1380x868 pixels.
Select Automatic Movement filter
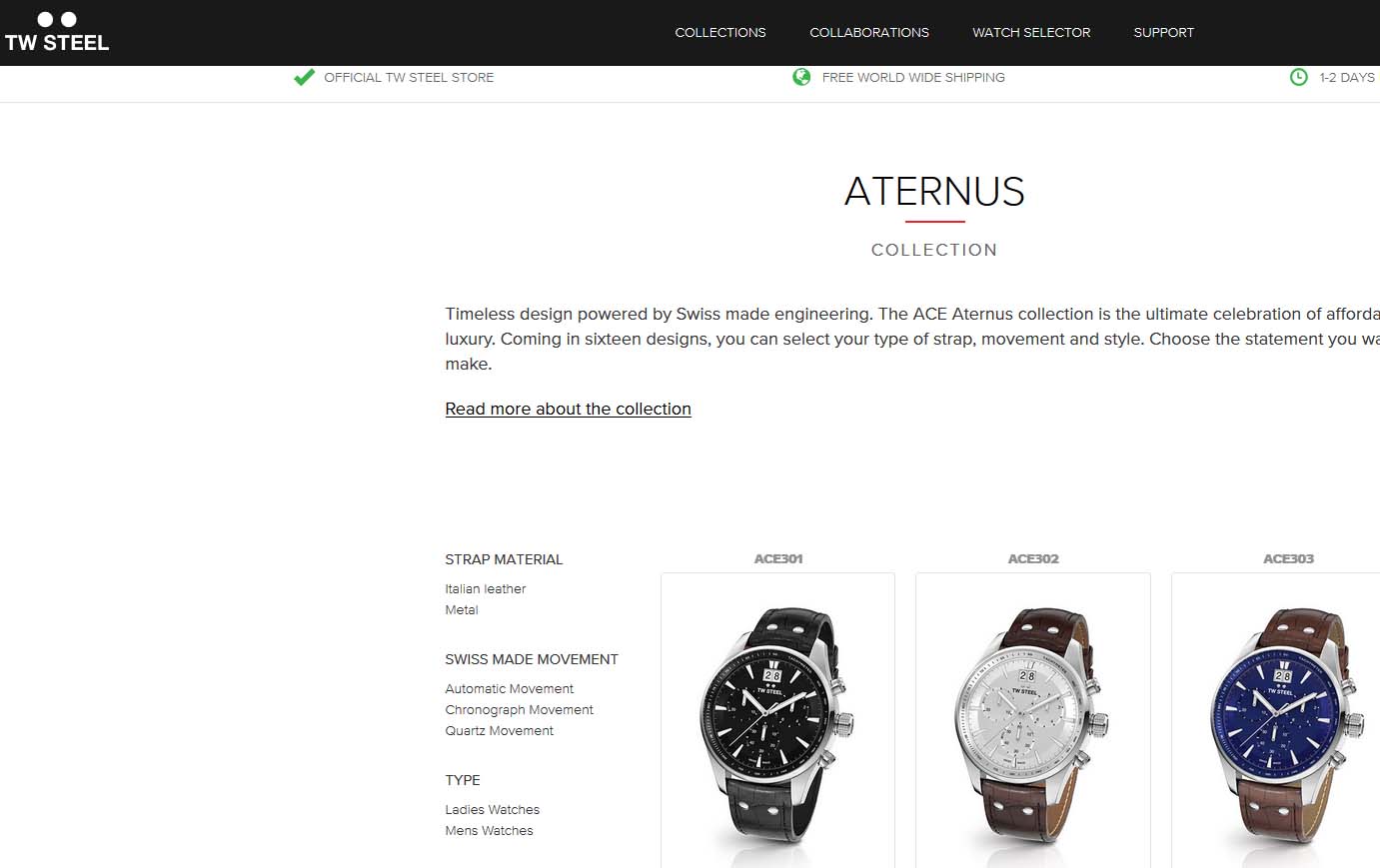(509, 688)
